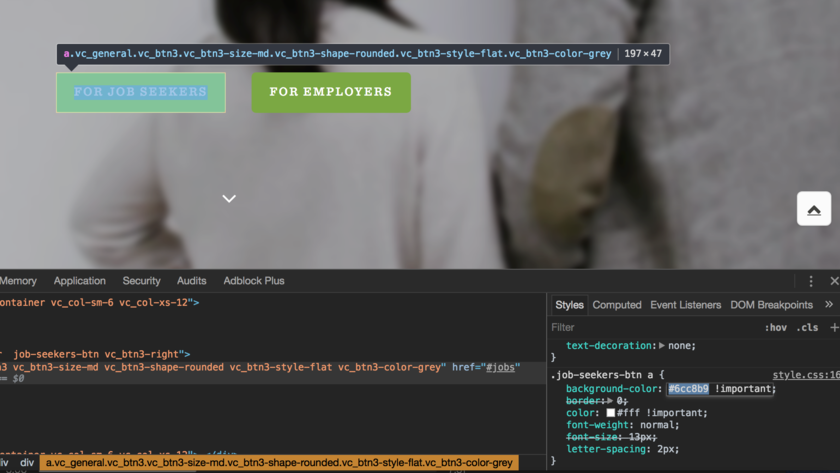Screen dimensions: 840x473
Task: Click the FOR EMPLOYERS green button
Action: click(331, 92)
